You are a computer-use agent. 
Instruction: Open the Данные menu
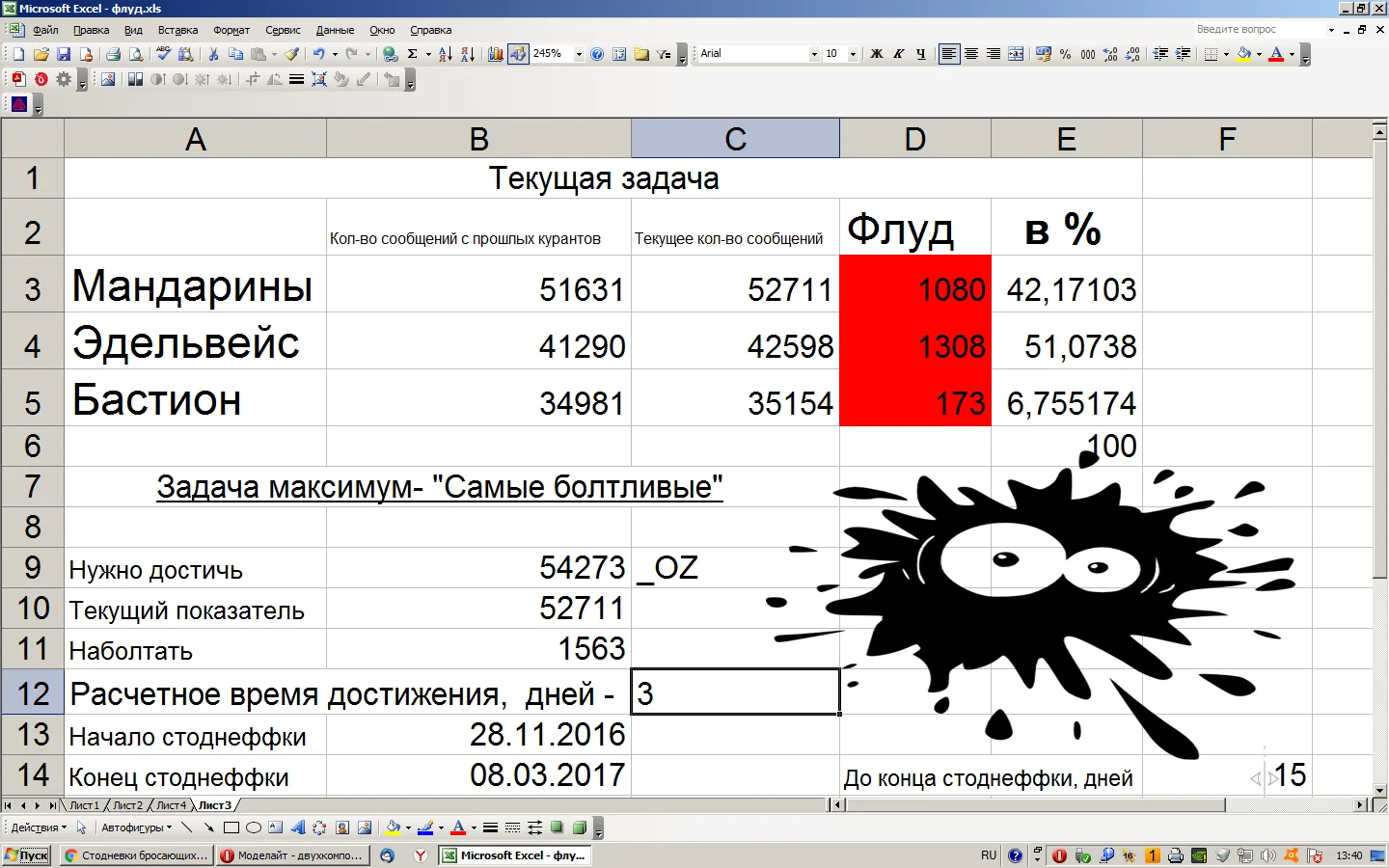[x=335, y=30]
